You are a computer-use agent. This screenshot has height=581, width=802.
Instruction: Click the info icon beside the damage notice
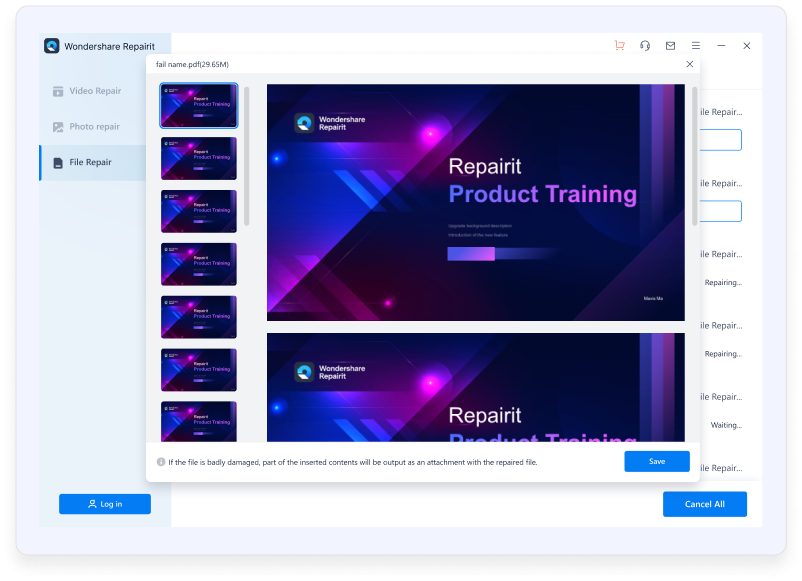pos(161,462)
